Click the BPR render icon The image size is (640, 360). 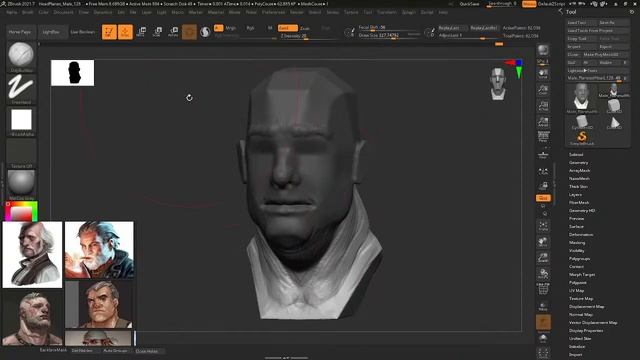[x=543, y=51]
